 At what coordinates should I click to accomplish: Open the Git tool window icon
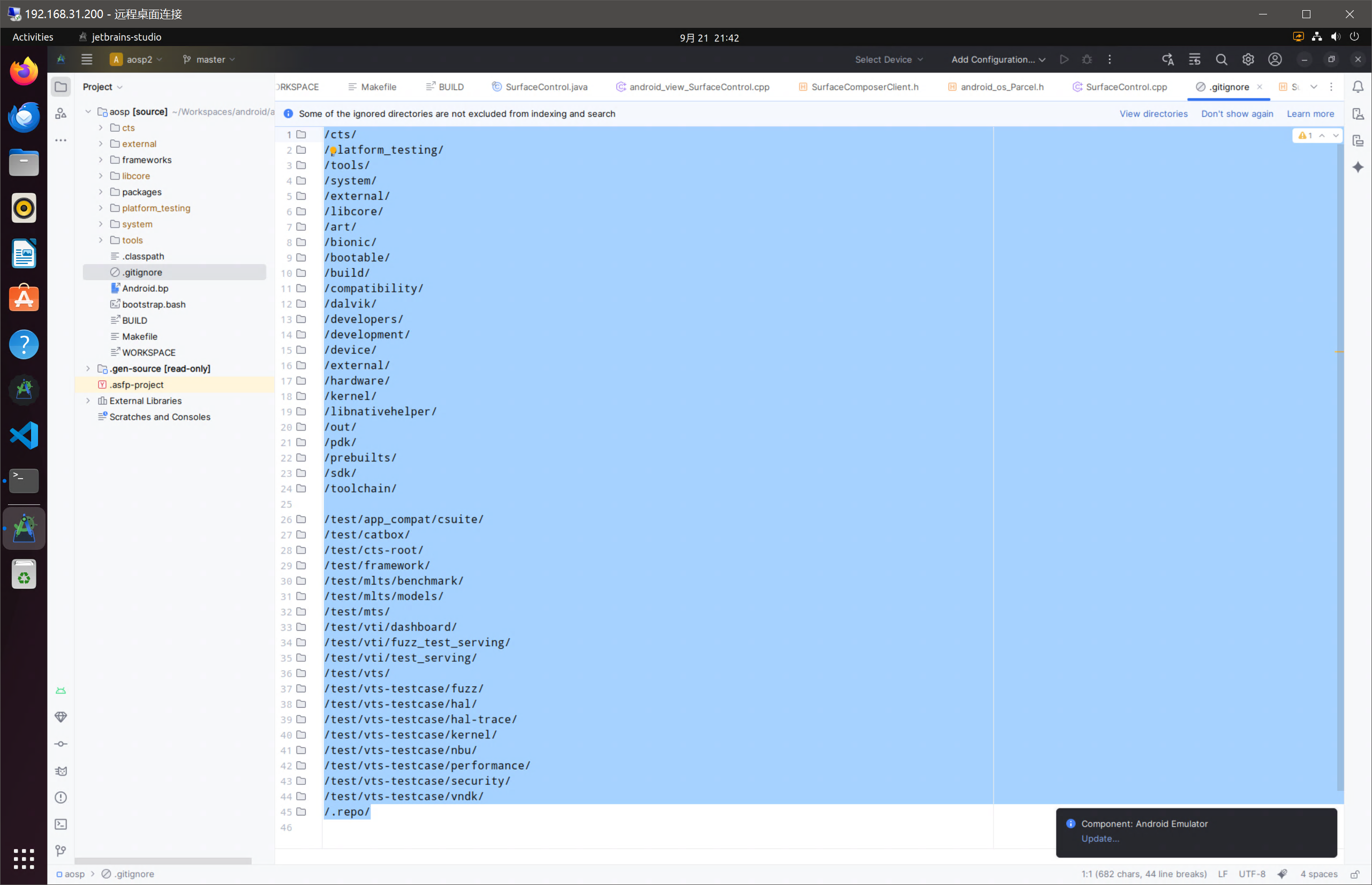(61, 851)
